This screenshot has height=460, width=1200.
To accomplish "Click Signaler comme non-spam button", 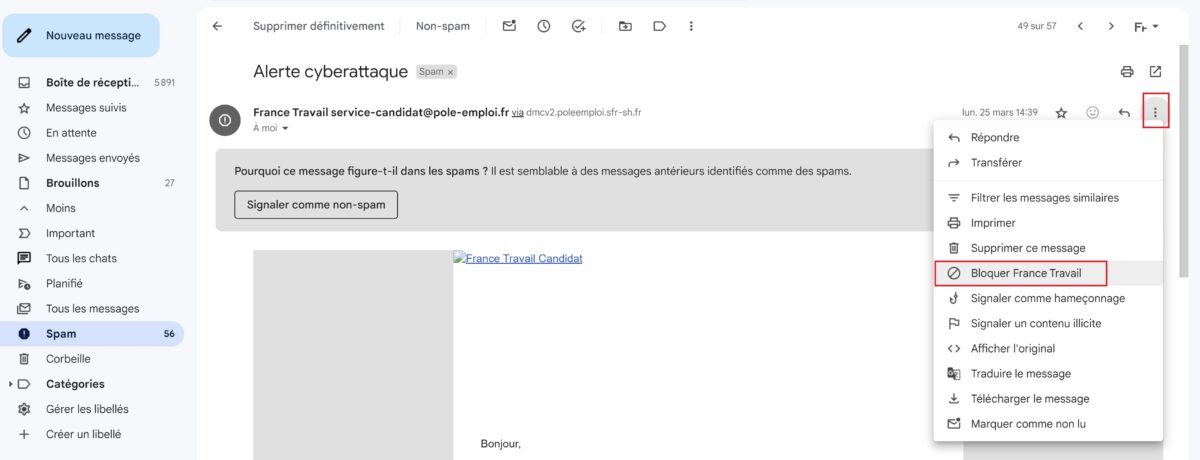I will [x=316, y=204].
